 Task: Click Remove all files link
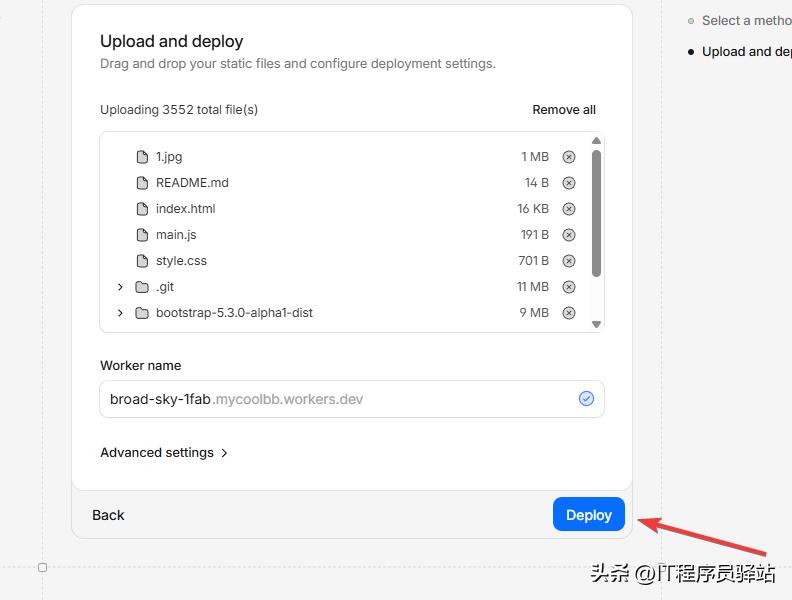[x=563, y=110]
